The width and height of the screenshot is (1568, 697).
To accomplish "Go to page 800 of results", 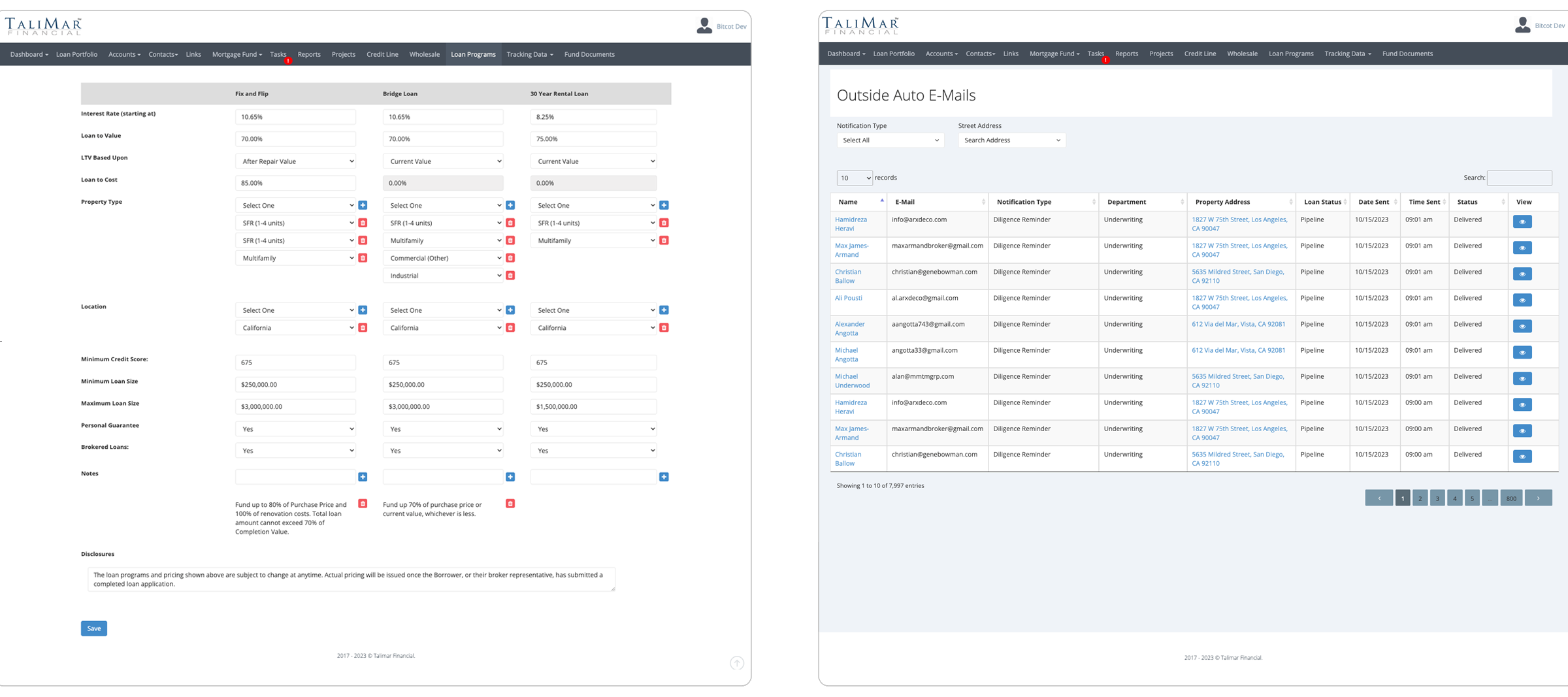I will tap(1511, 498).
